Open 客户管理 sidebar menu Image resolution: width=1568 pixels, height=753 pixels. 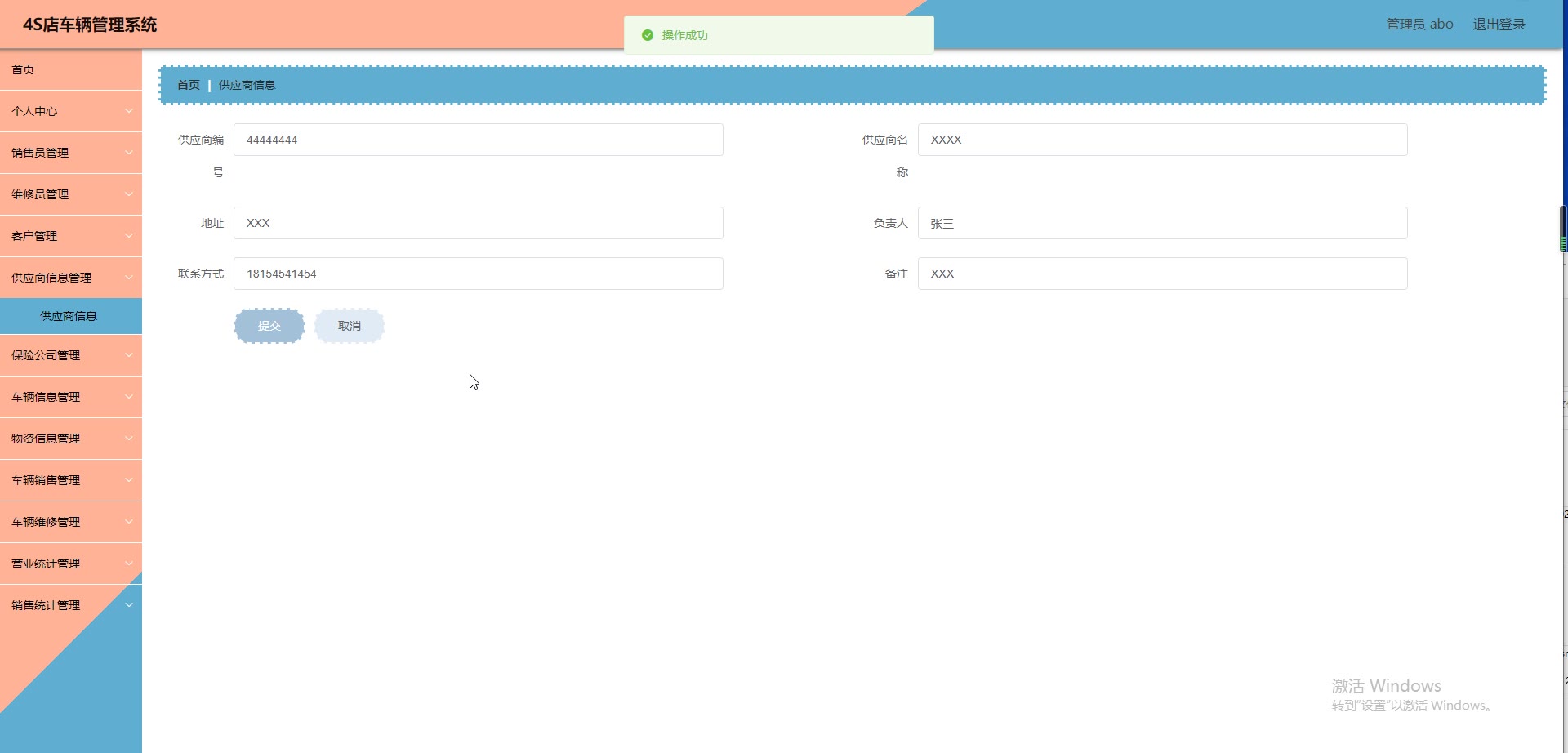(71, 236)
